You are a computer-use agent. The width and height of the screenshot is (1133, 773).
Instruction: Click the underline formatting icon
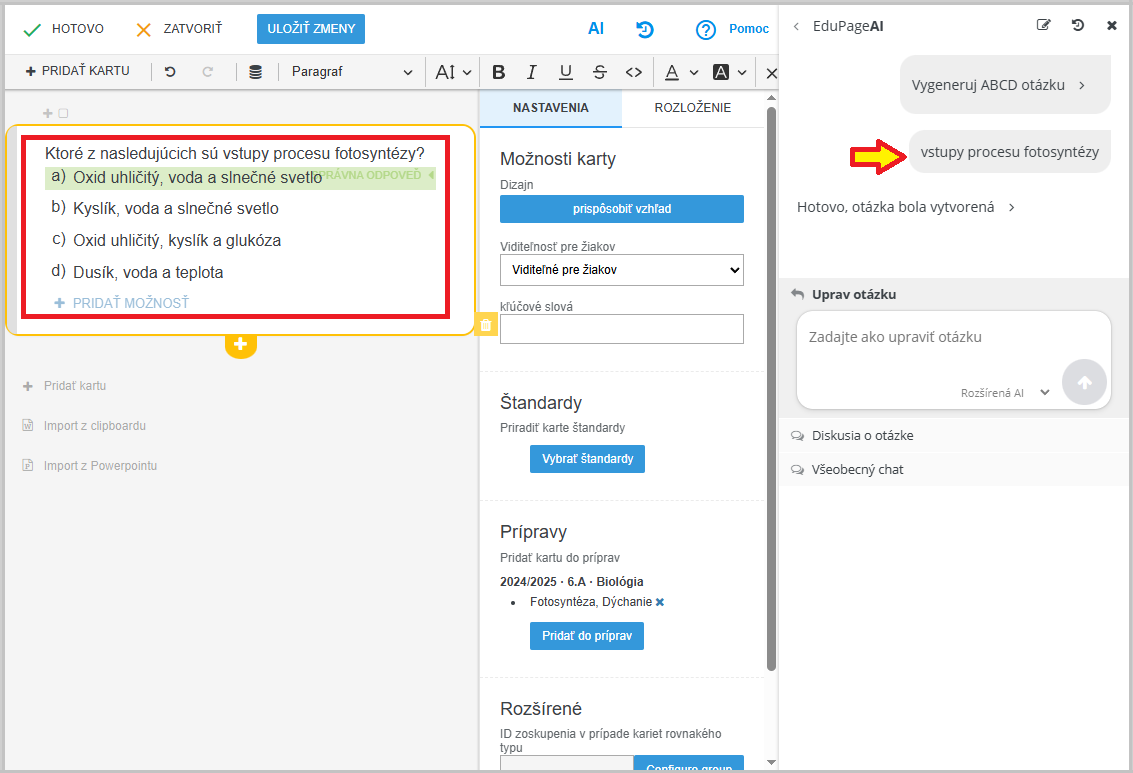tap(566, 72)
